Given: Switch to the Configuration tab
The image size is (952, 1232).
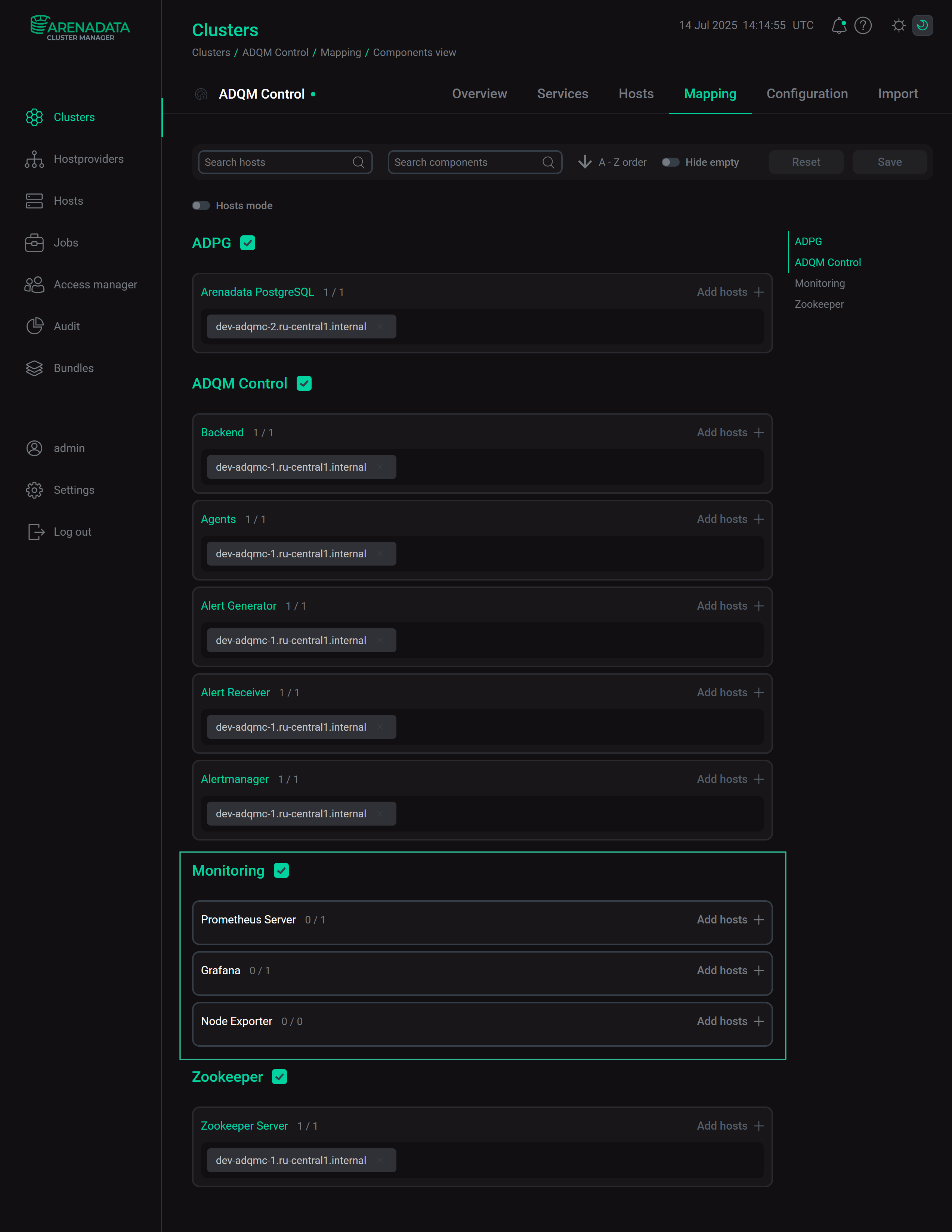Looking at the screenshot, I should point(807,94).
